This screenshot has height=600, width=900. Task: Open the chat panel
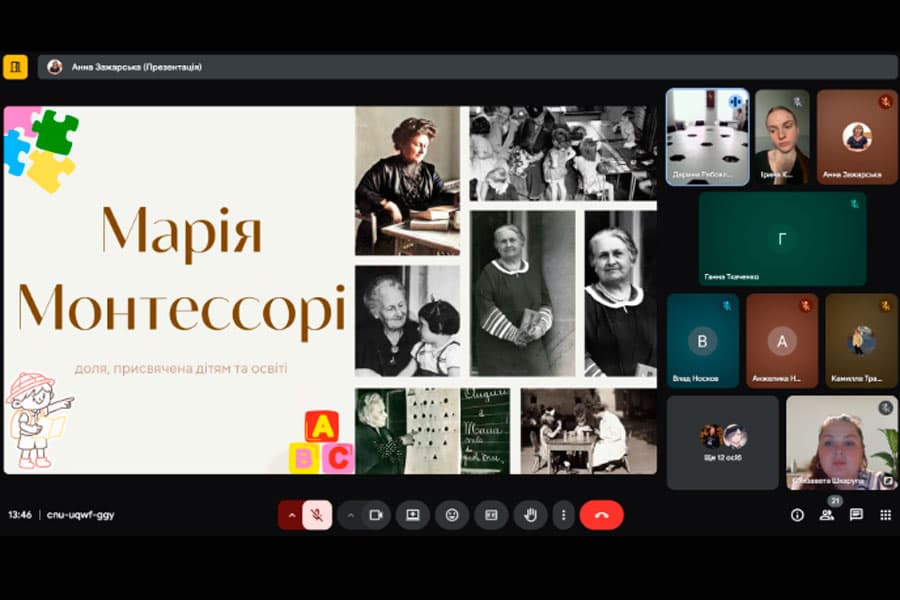[x=856, y=515]
